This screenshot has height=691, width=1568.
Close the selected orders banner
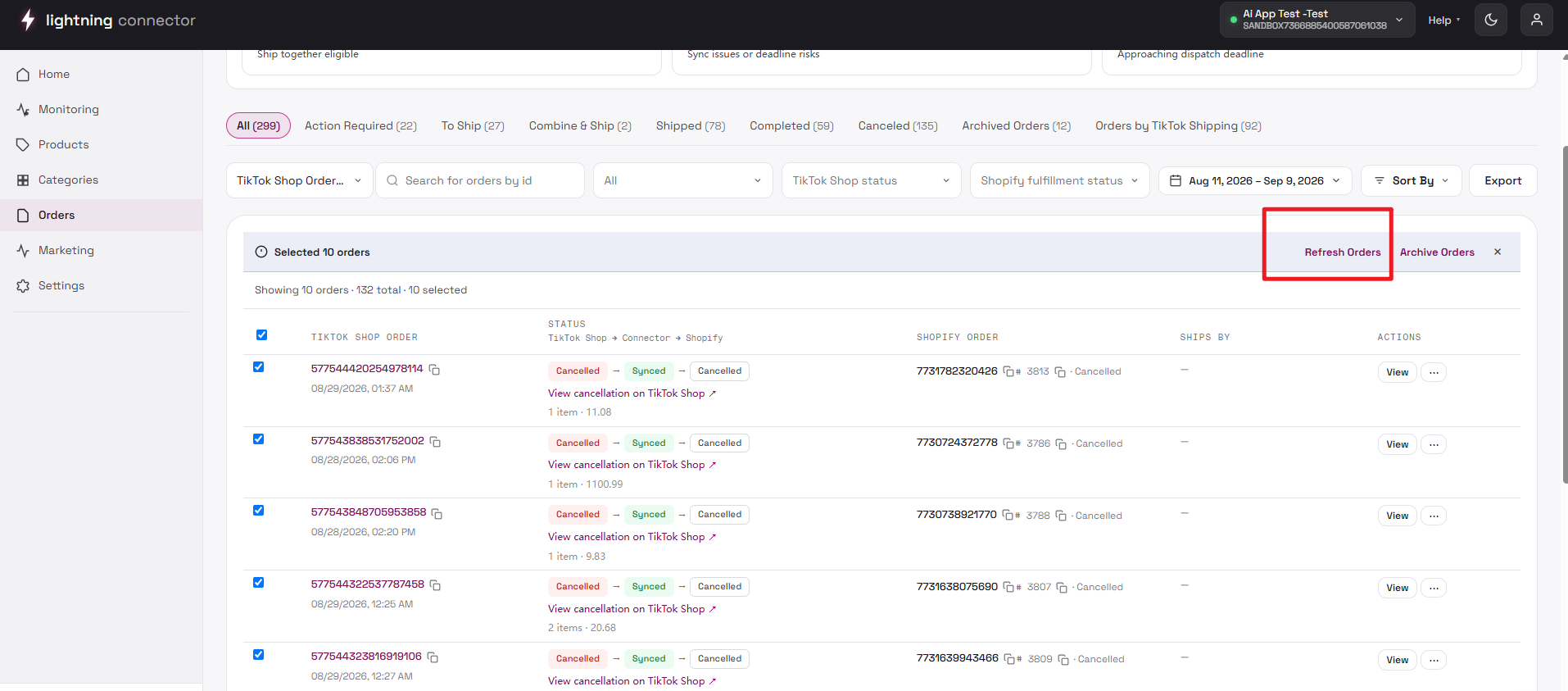point(1498,252)
